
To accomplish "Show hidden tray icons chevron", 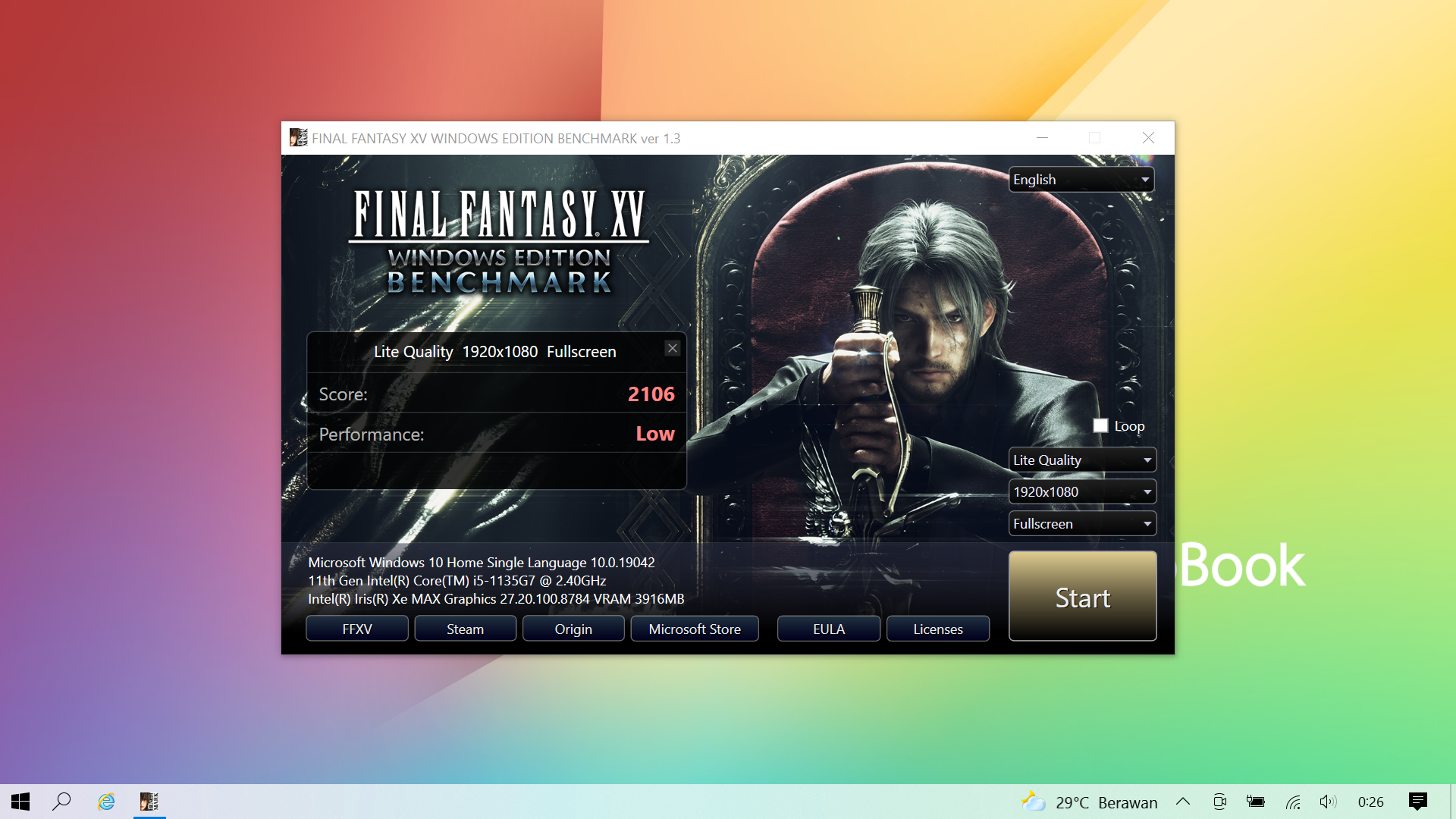I will tap(1183, 802).
